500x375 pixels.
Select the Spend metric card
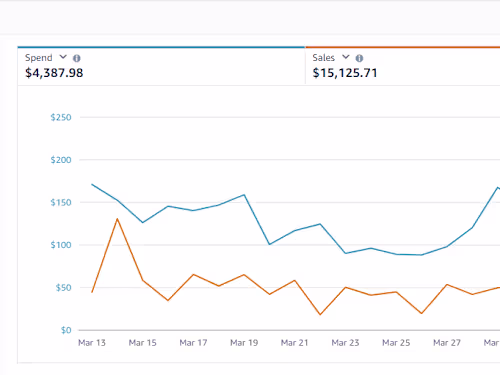(161, 67)
